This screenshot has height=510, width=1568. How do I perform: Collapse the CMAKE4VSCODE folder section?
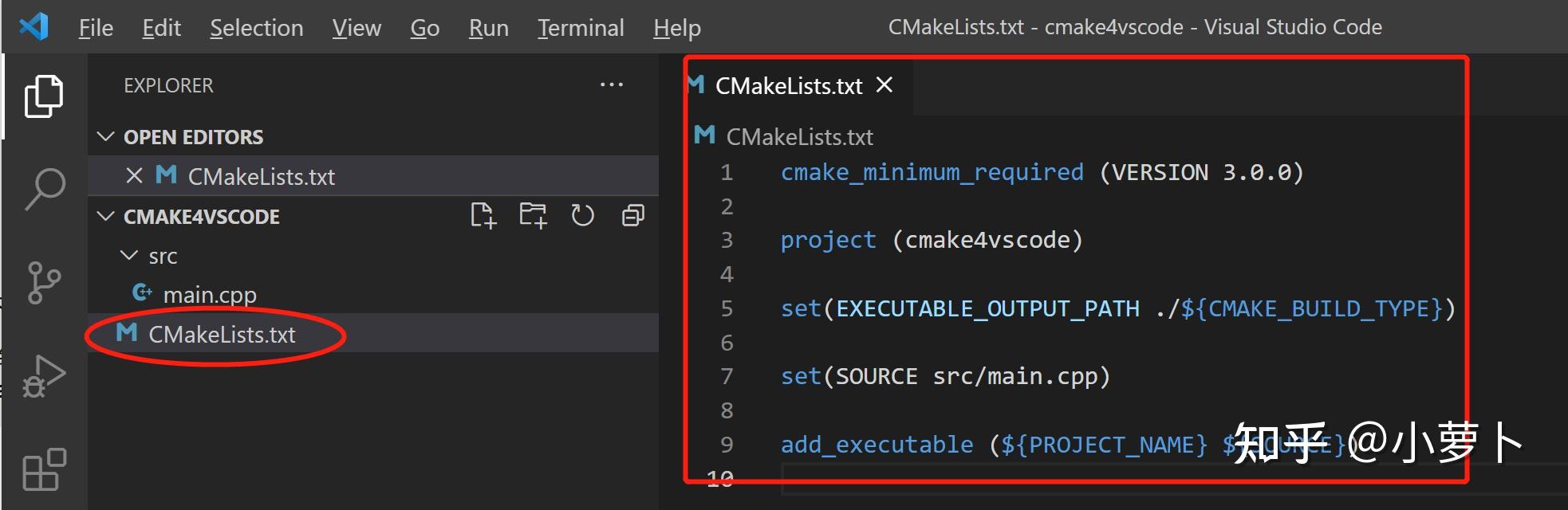click(x=105, y=216)
